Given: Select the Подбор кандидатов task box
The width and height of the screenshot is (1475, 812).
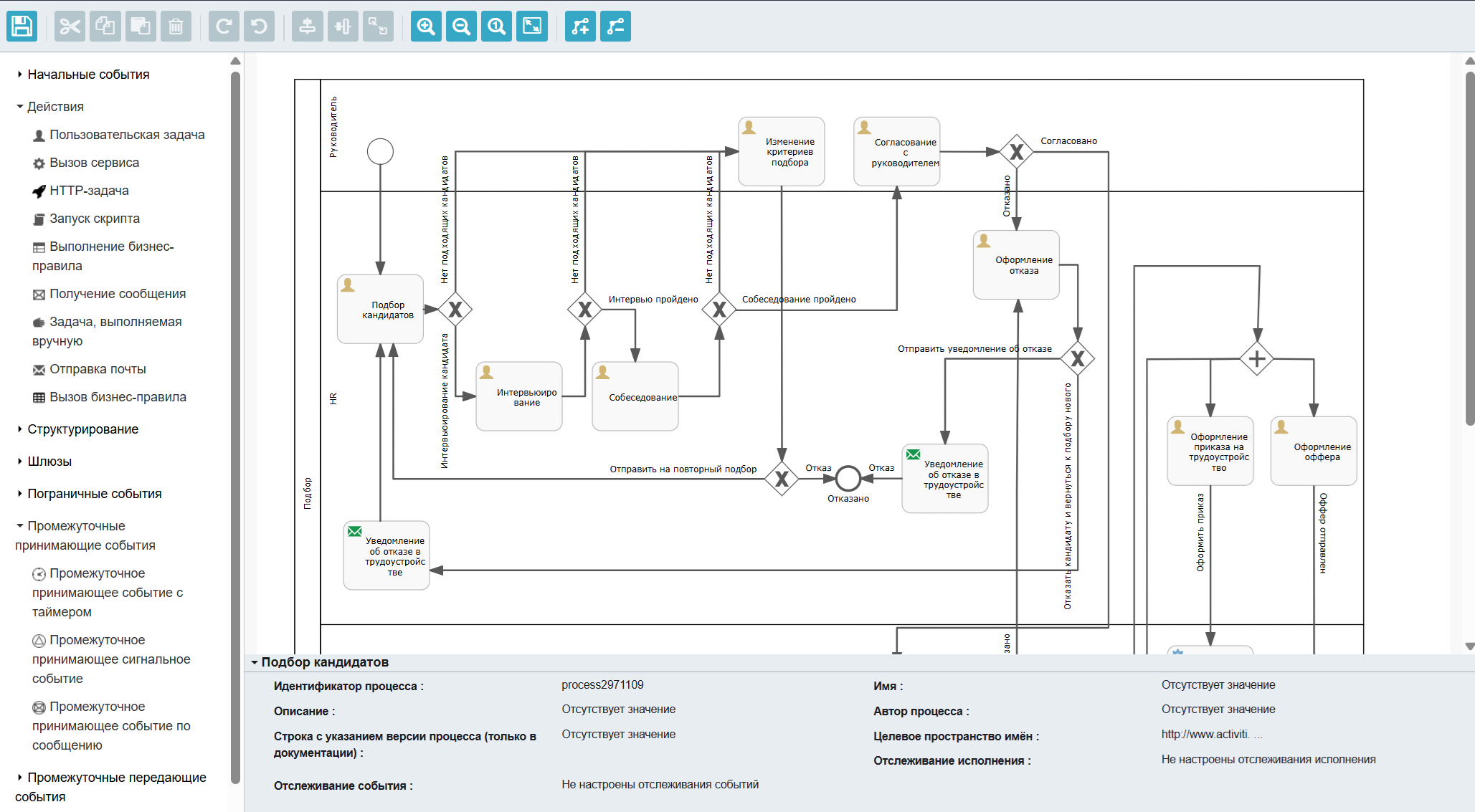Looking at the screenshot, I should [x=380, y=309].
